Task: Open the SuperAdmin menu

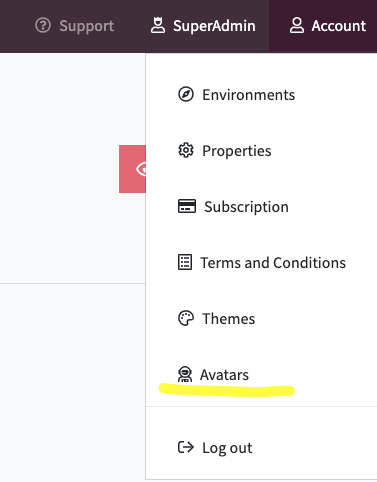Action: coord(203,26)
